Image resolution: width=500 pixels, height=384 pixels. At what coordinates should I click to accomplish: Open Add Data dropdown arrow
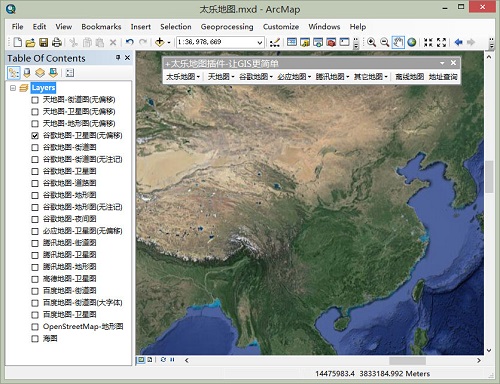pos(169,43)
